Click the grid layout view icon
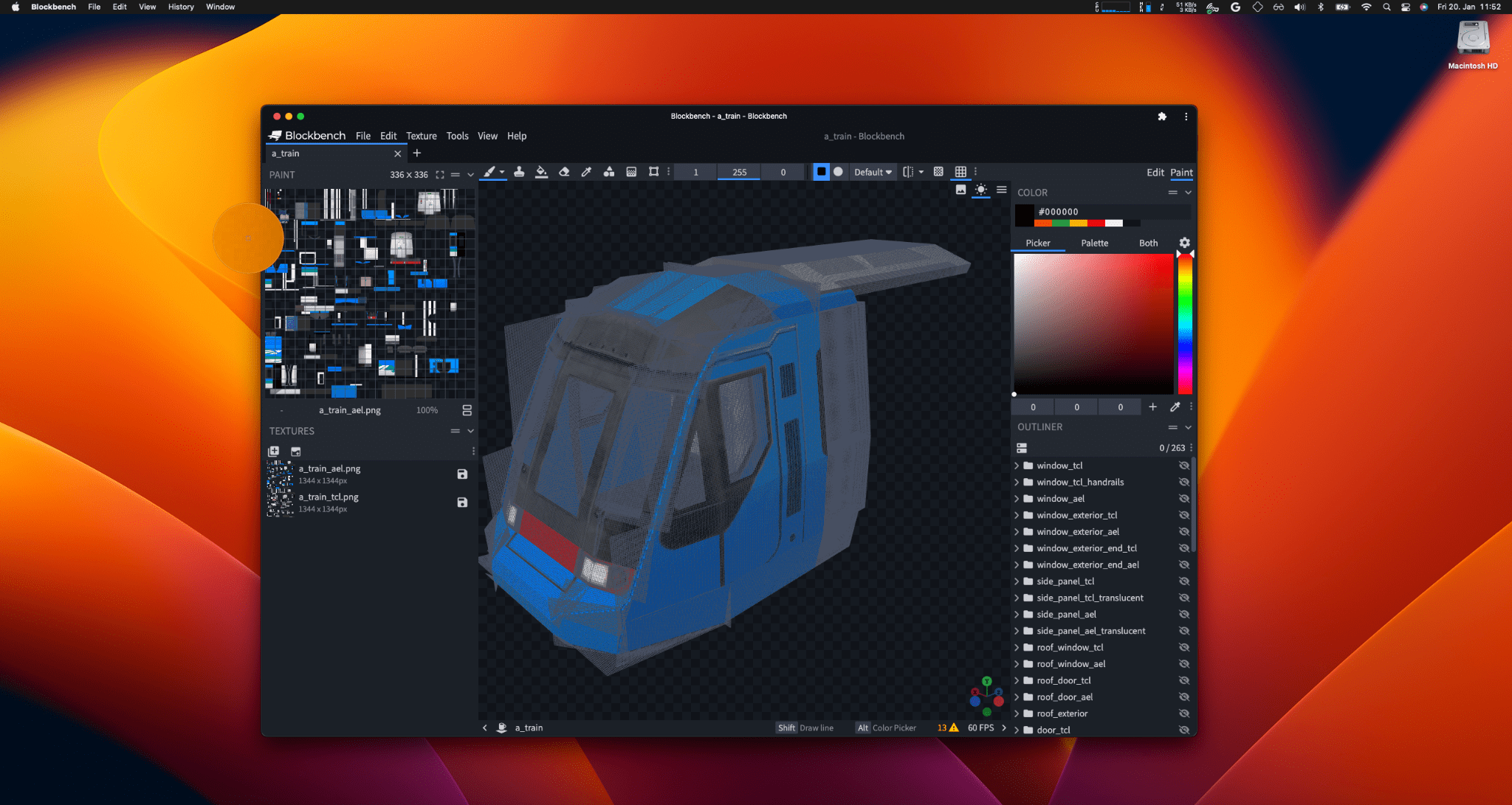Viewport: 1512px width, 805px height. point(958,171)
